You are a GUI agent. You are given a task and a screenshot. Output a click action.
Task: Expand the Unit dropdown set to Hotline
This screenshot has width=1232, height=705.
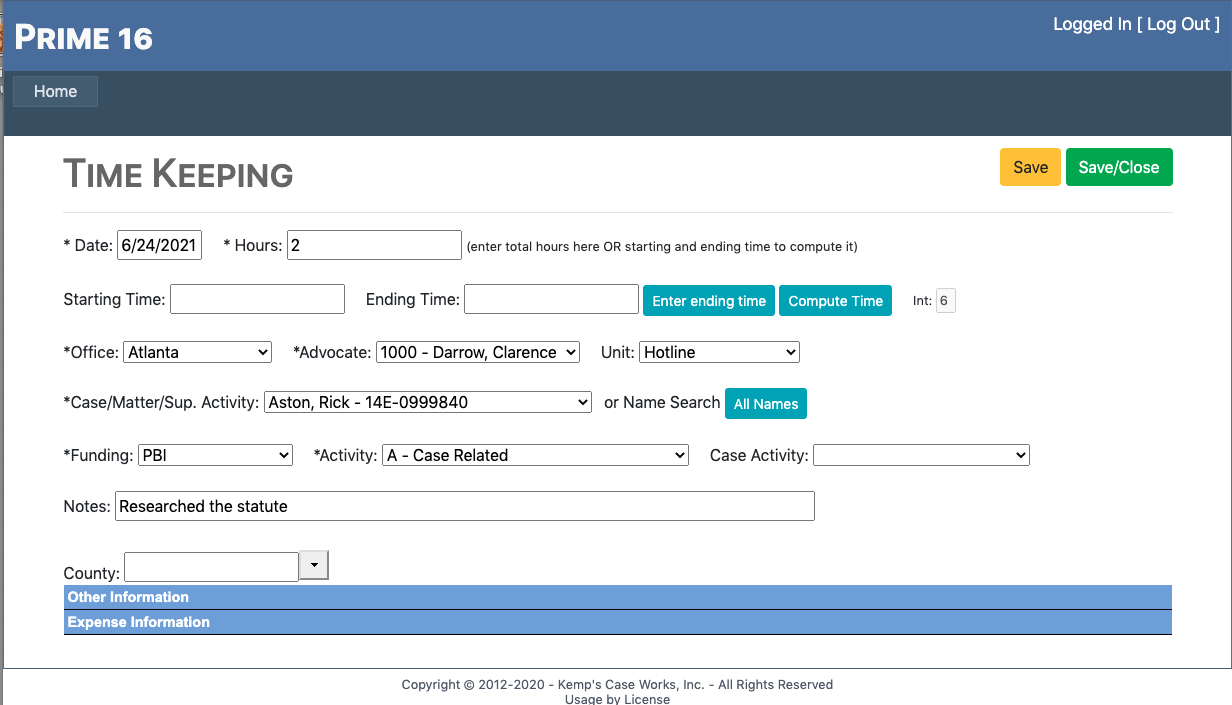[x=719, y=352]
